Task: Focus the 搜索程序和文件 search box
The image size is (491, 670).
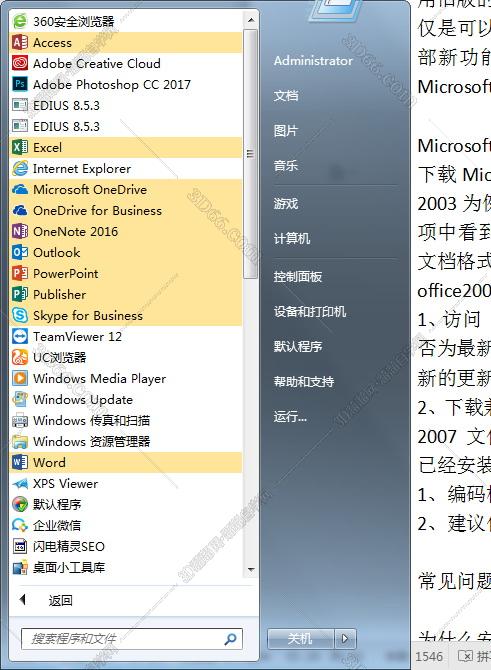Action: point(132,639)
